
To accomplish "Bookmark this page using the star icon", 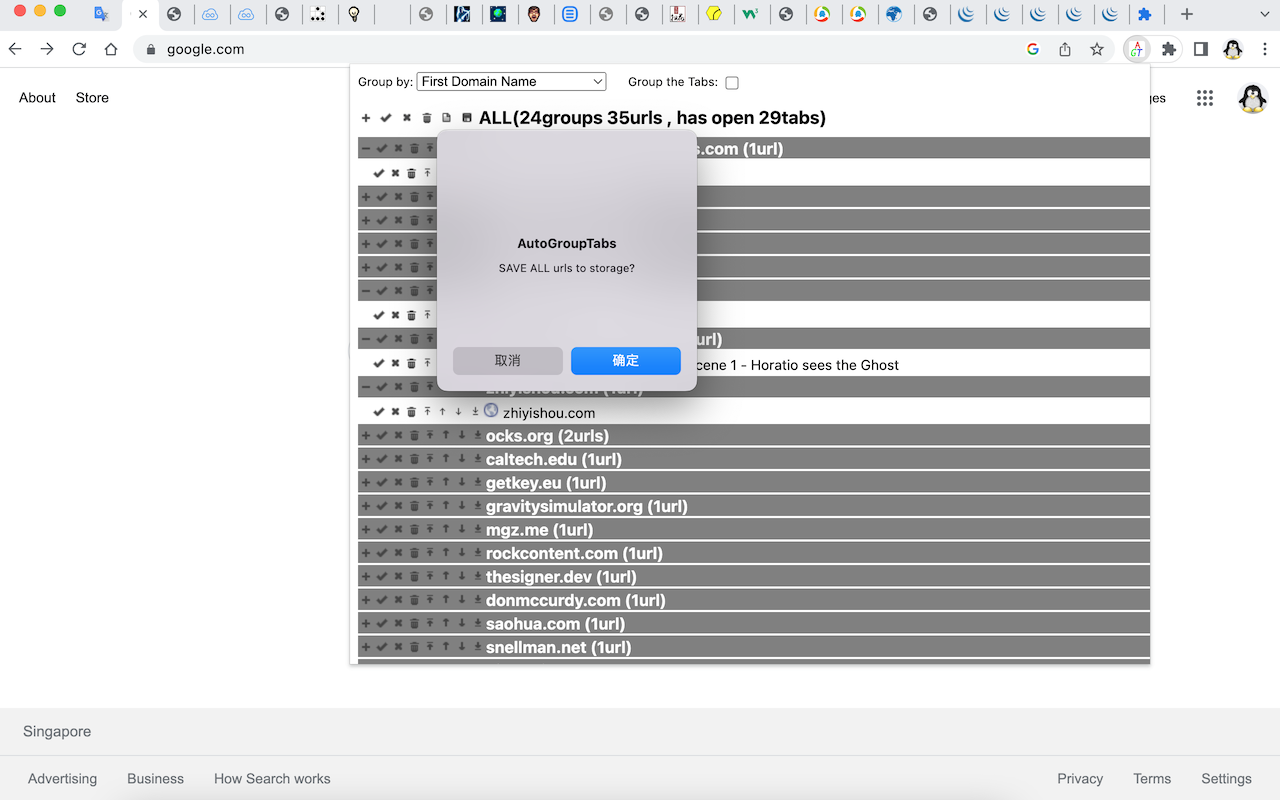I will pyautogui.click(x=1097, y=49).
